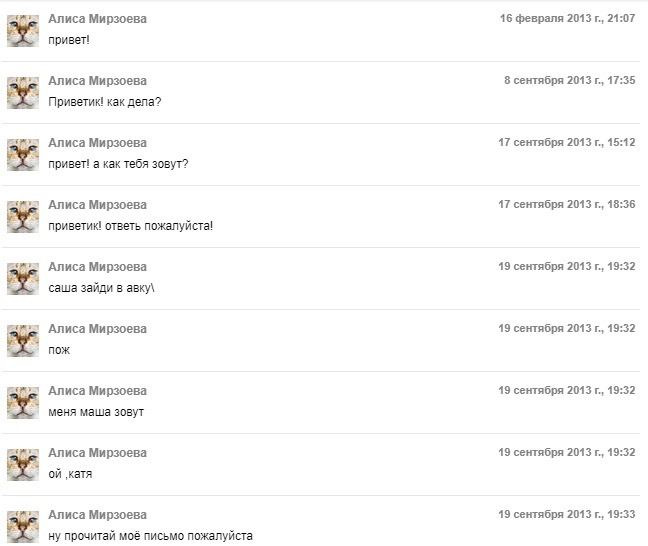The height and width of the screenshot is (546, 648).
Task: Open the message 'ну прочитай моё письмо пожалуйста'
Action: click(150, 536)
